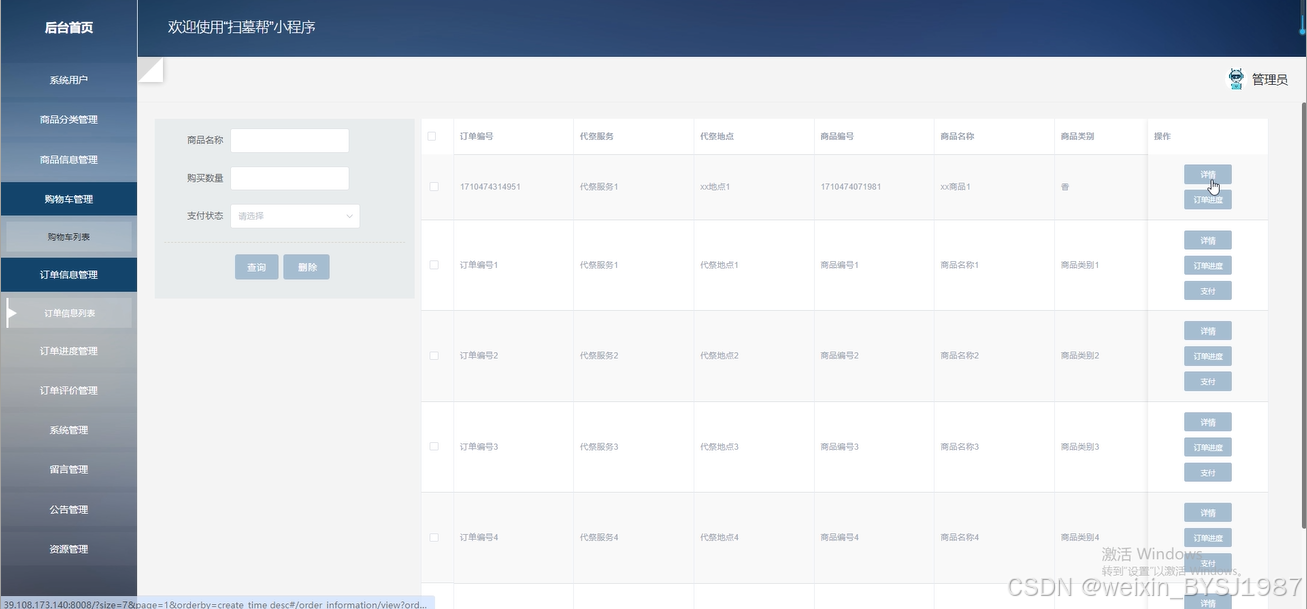
Task: Tick the select-all checkbox in table header
Action: pos(433,136)
